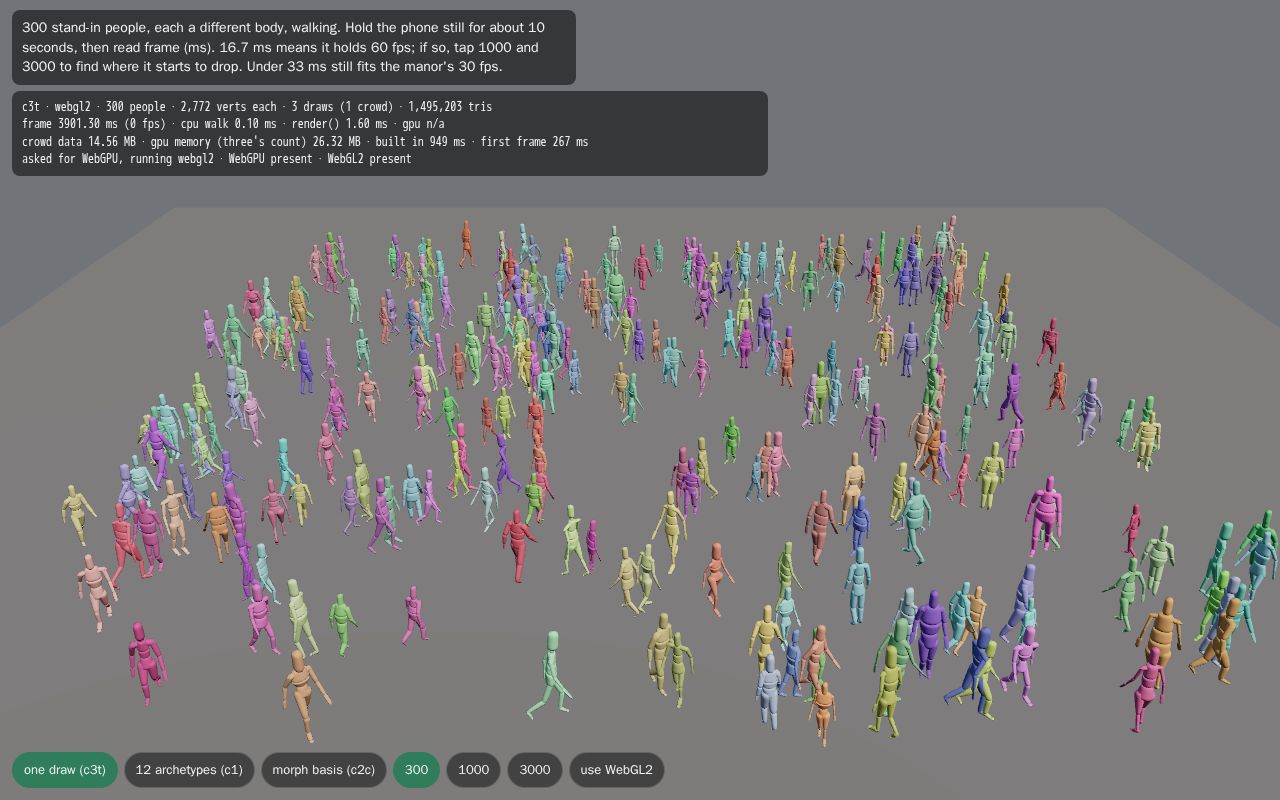The height and width of the screenshot is (800, 1280).
Task: Click the 'frame 3901.30 ms (0 fps)' stat line
Action: (233, 124)
